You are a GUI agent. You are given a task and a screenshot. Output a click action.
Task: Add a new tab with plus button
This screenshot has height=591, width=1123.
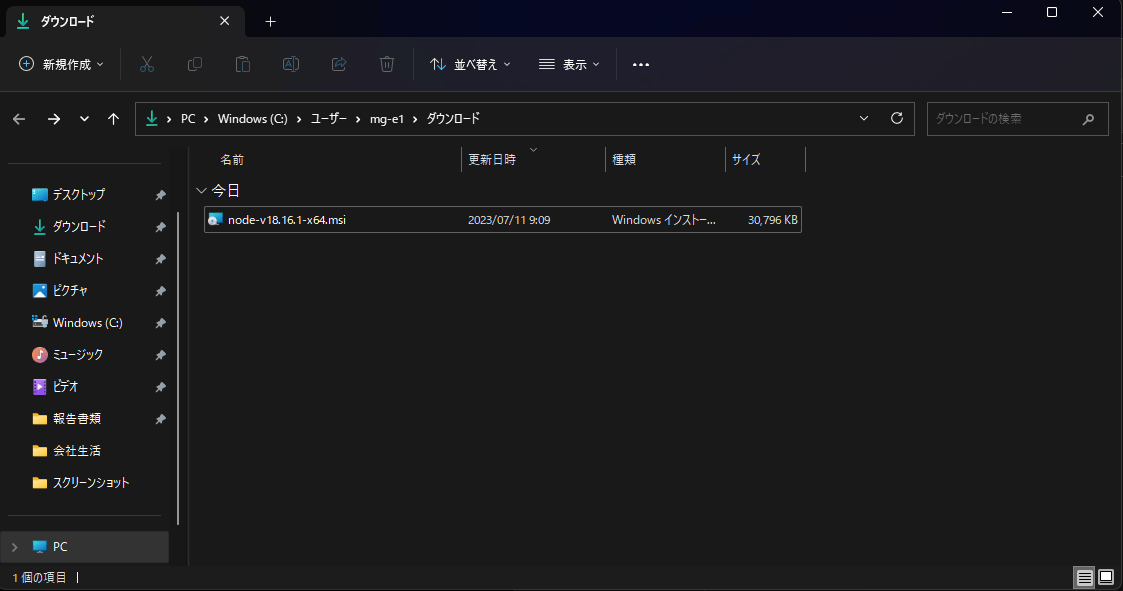tap(271, 21)
